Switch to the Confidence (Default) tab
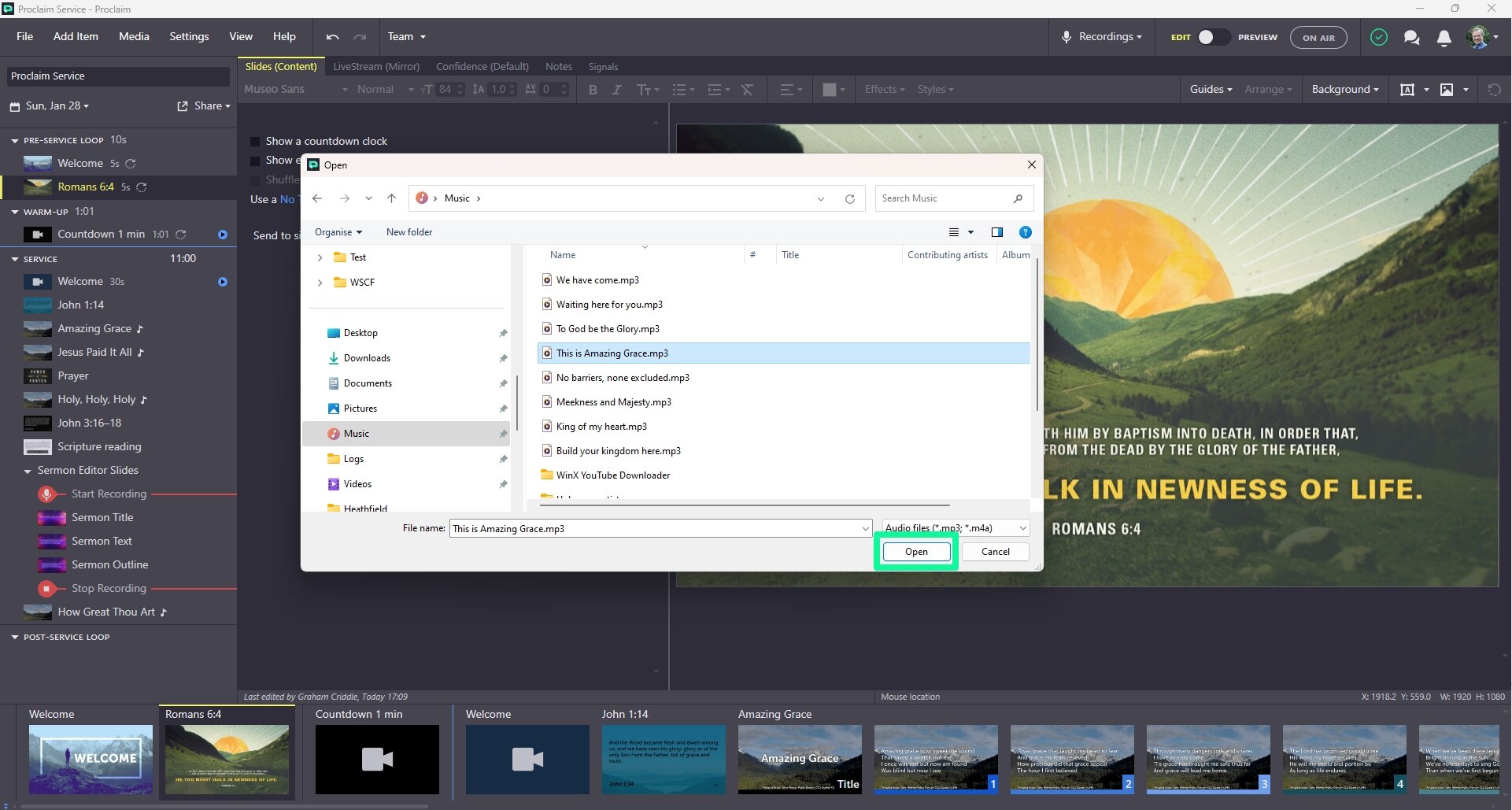The height and width of the screenshot is (810, 1512). [482, 66]
